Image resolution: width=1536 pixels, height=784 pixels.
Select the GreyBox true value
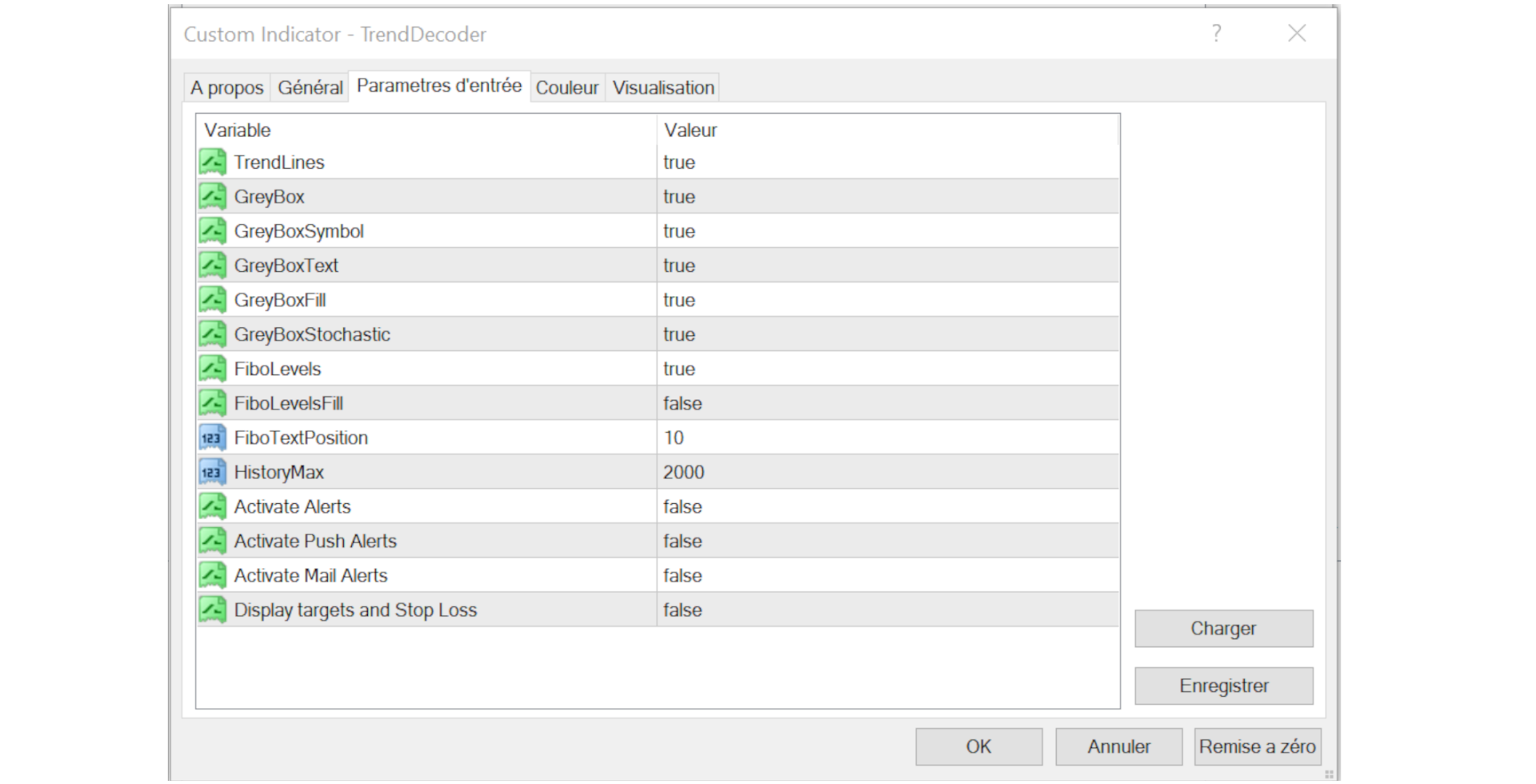click(x=679, y=197)
